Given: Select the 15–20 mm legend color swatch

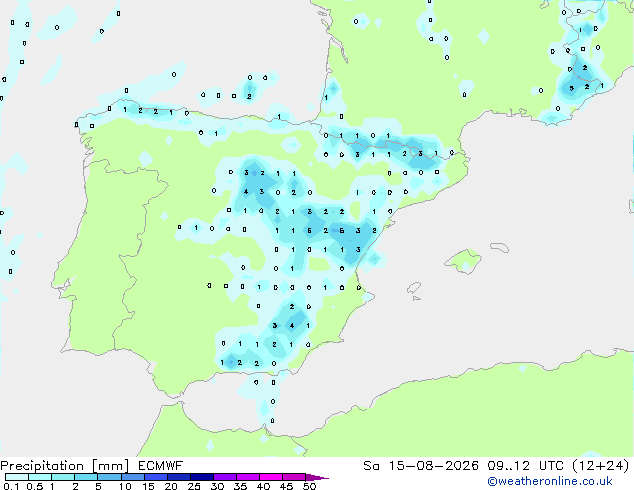Looking at the screenshot, I should point(155,477).
